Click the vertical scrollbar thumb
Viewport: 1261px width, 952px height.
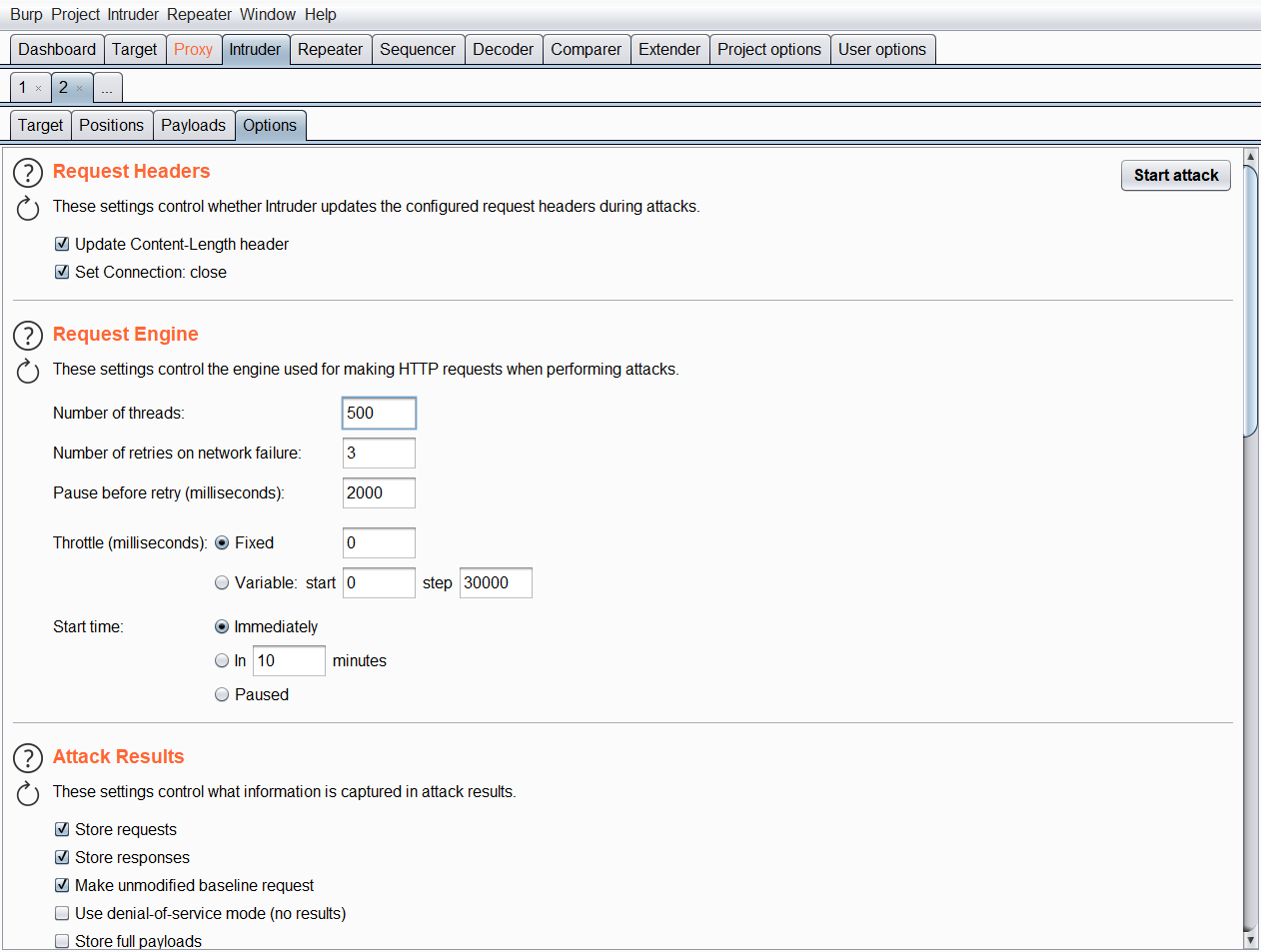pos(1250,300)
